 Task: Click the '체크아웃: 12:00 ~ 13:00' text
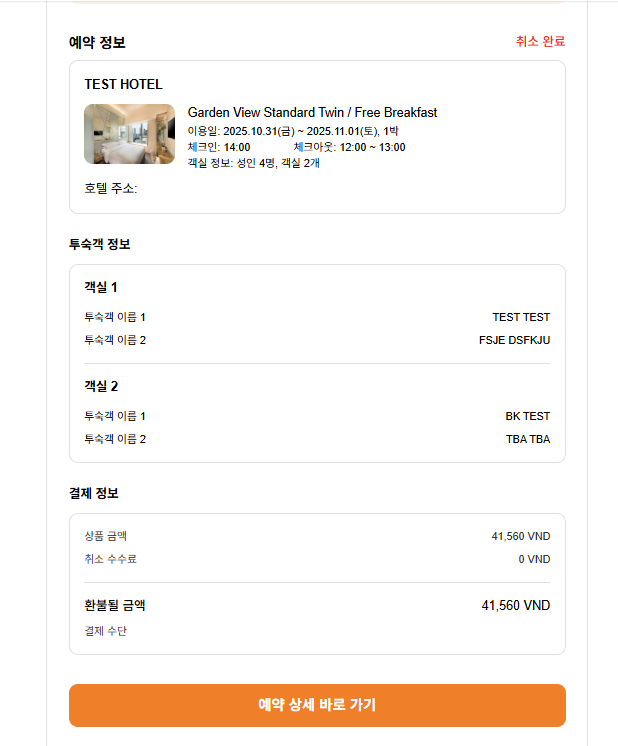click(349, 147)
